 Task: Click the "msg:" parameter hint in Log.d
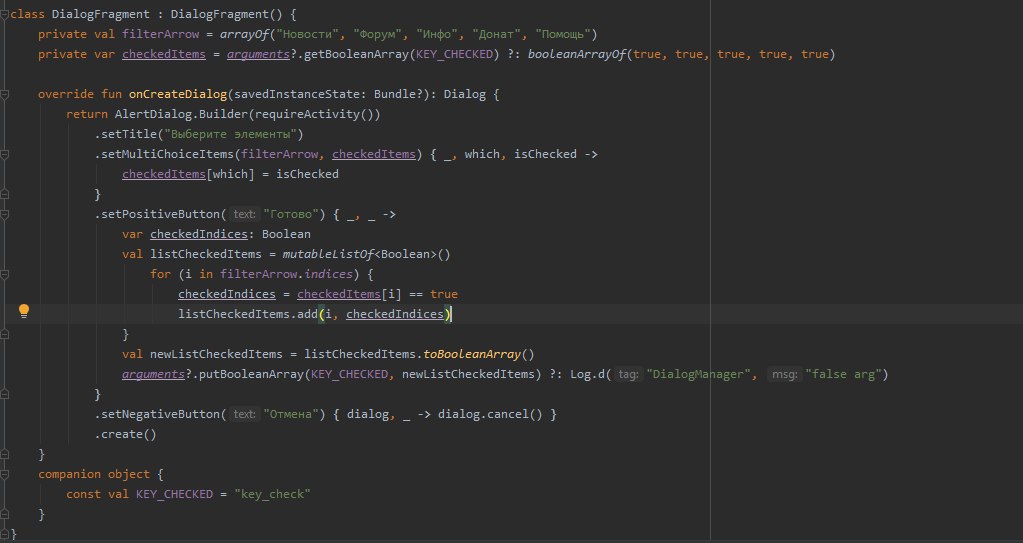click(784, 374)
